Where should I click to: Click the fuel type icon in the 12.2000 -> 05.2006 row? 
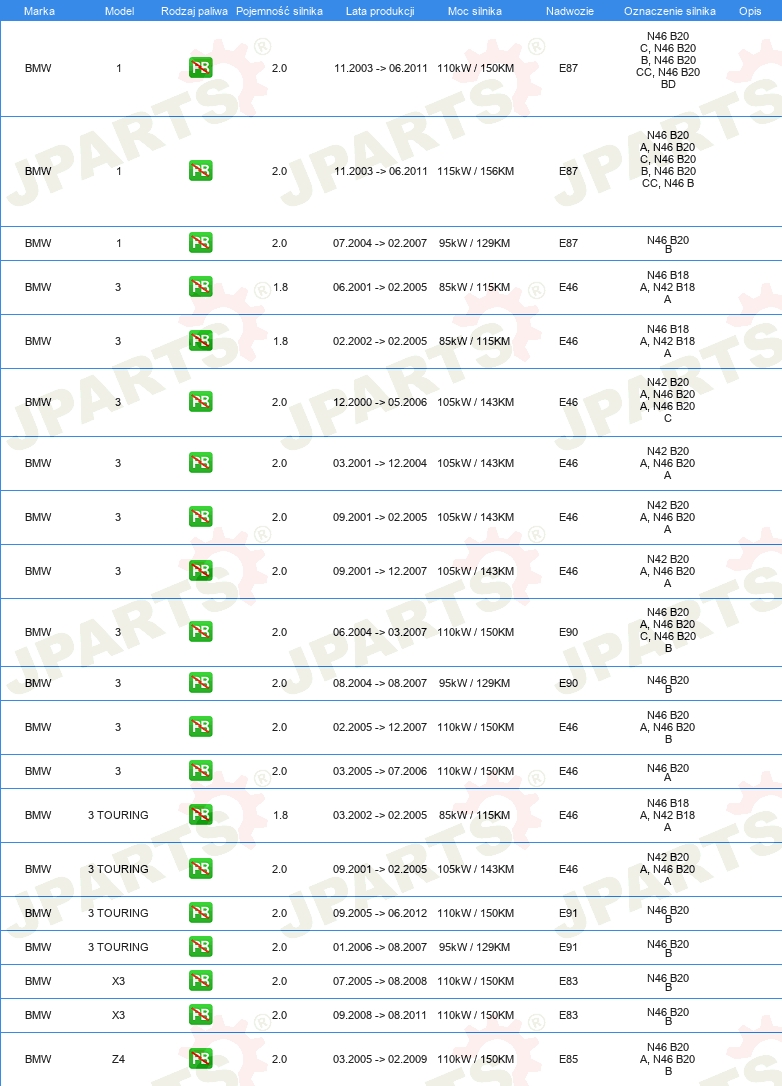[201, 402]
